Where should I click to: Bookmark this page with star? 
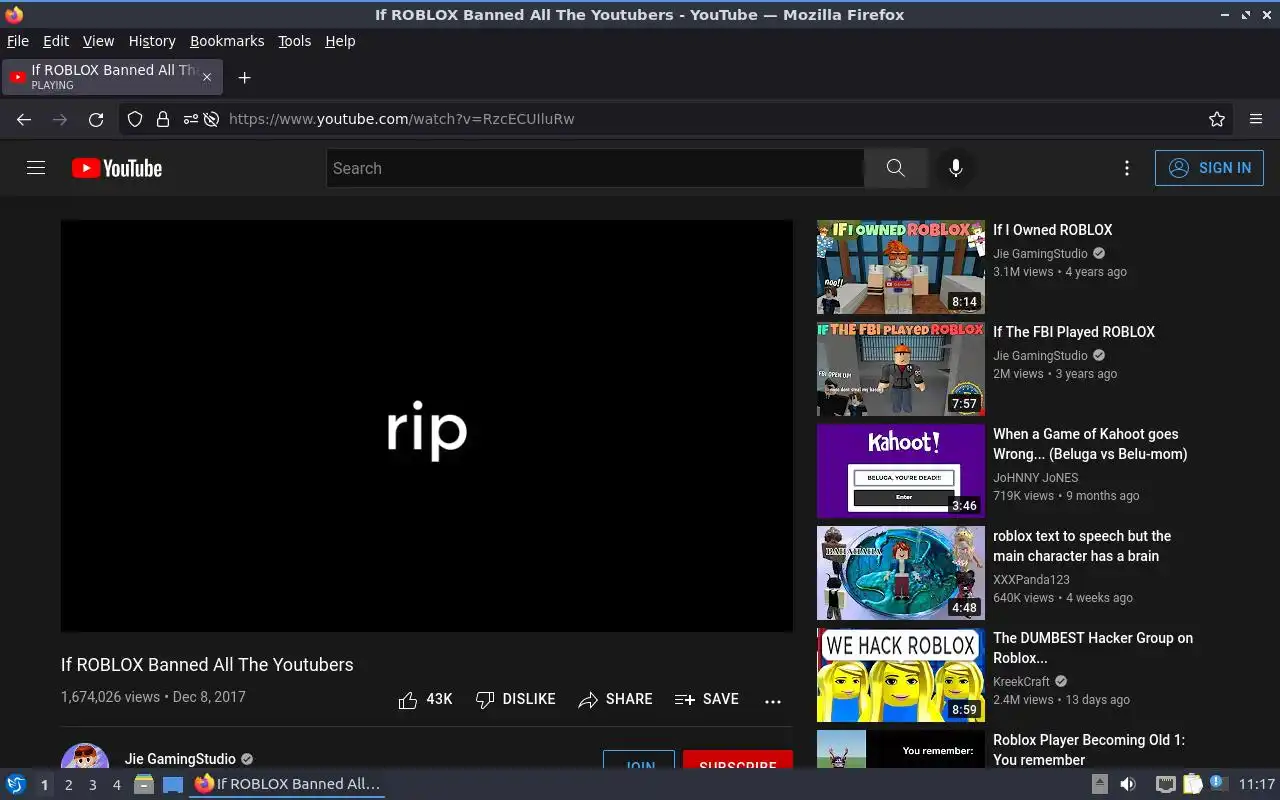click(1217, 119)
